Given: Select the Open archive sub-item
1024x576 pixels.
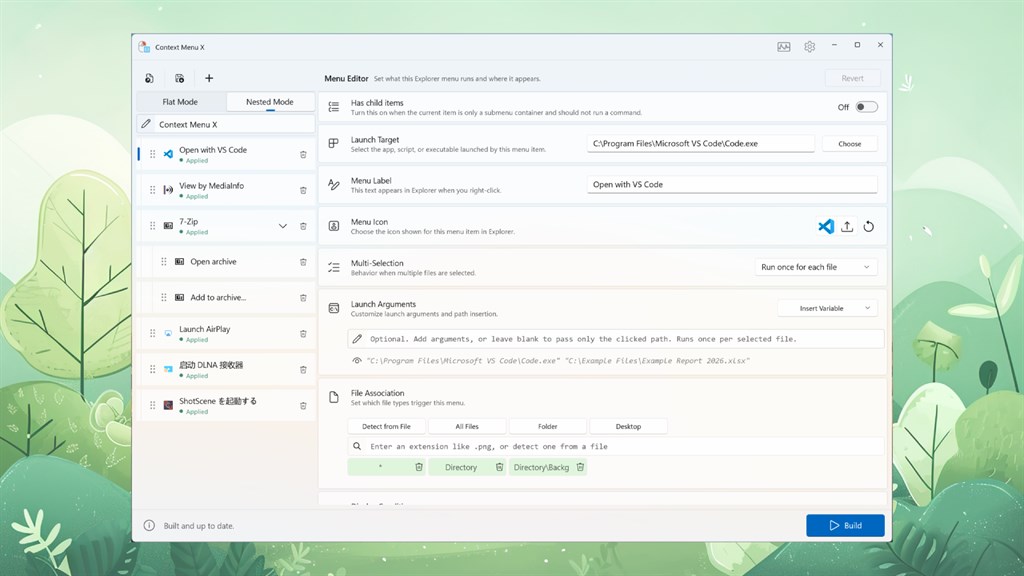Looking at the screenshot, I should click(x=229, y=262).
